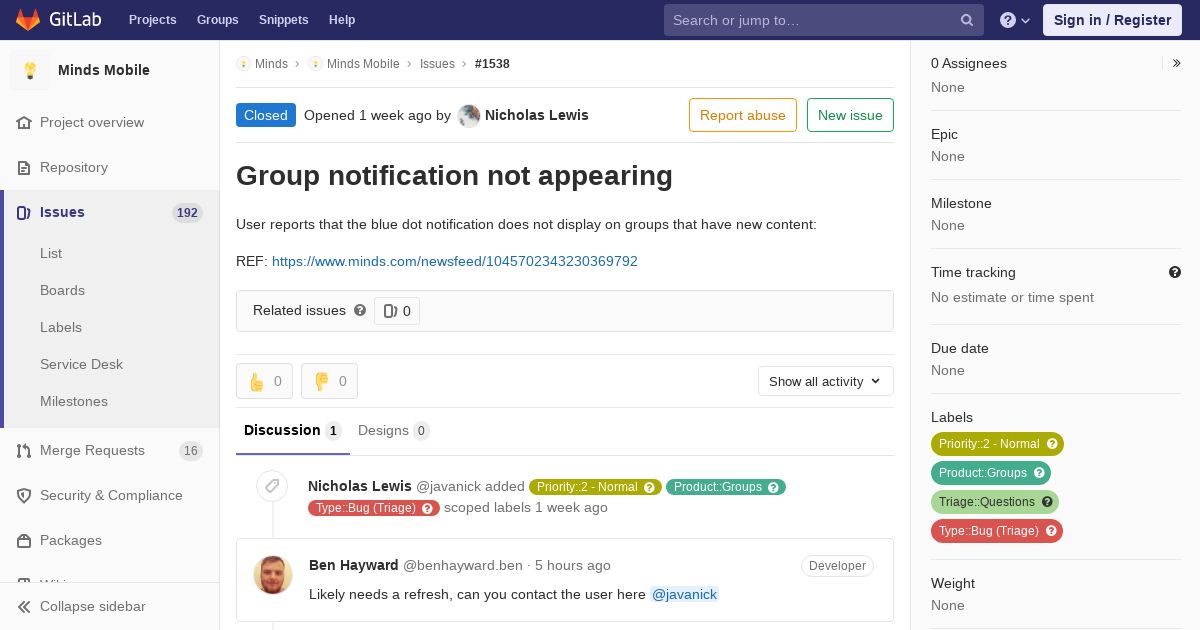Image resolution: width=1200 pixels, height=630 pixels.
Task: Open Boards in sidebar
Action: click(62, 290)
